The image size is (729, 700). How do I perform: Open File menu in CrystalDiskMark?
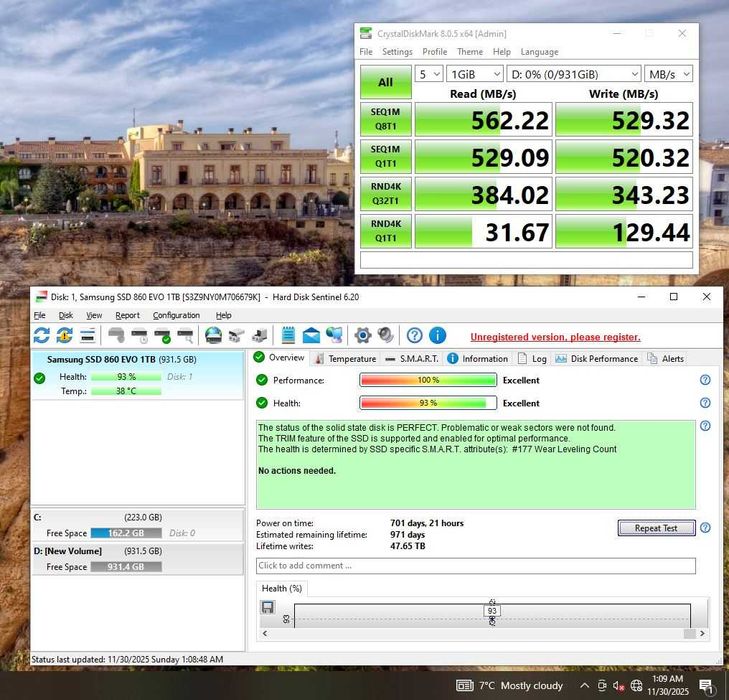pyautogui.click(x=366, y=52)
